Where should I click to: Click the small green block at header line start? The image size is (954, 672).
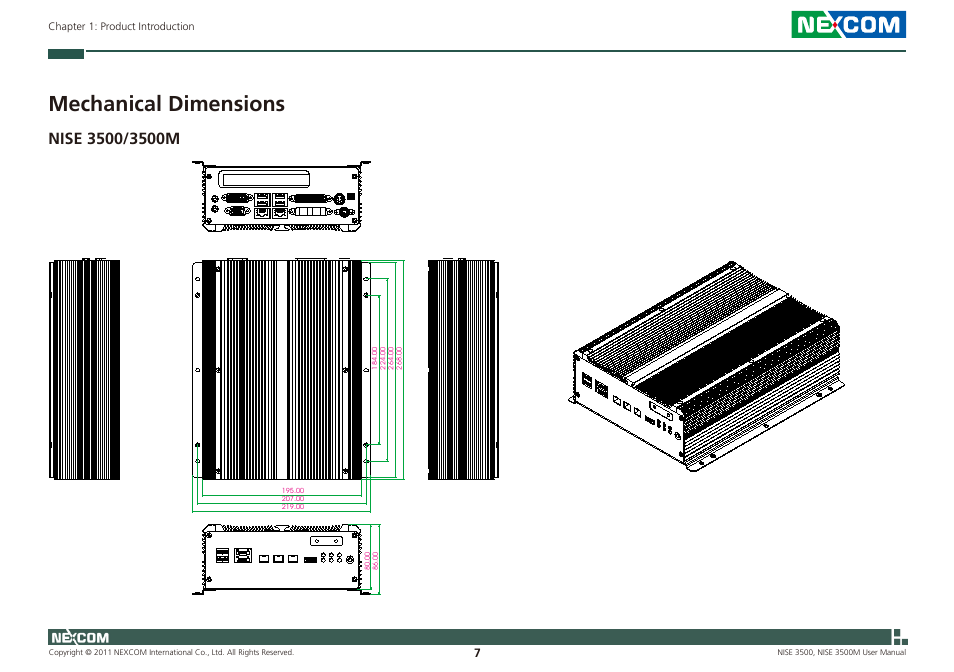tap(66, 54)
